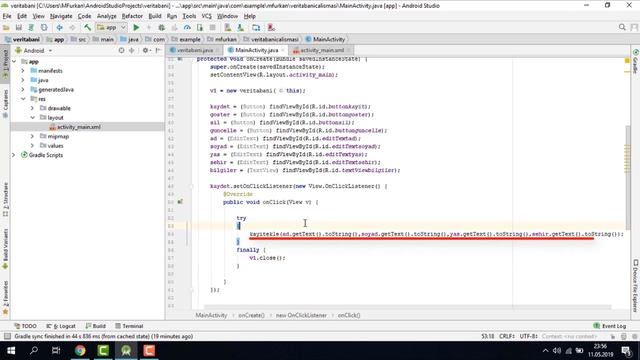Expand the mipmap folder

pos(32,136)
